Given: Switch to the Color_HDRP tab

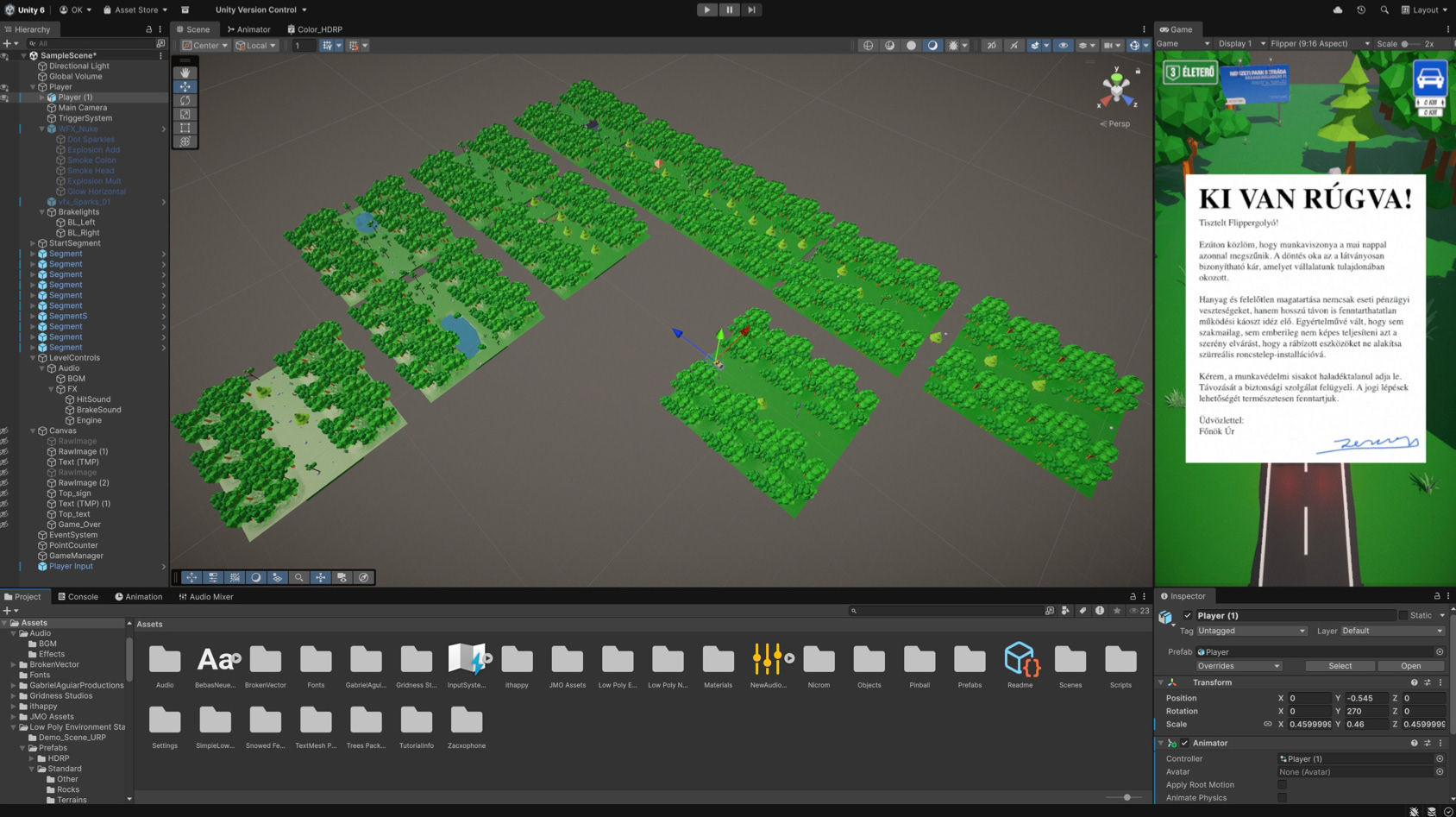Looking at the screenshot, I should [315, 29].
